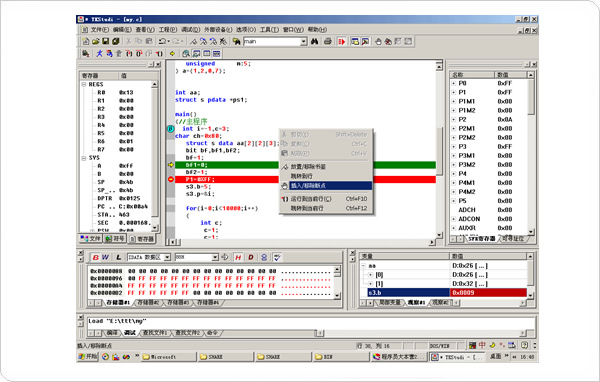Switch to the 编译 output tab
Image resolution: width=600 pixels, height=382 pixels.
112,333
